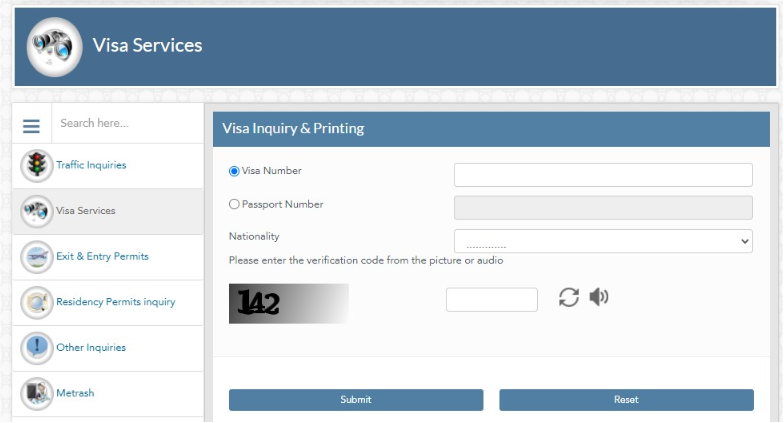
Task: Click the Metrash icon in sidebar
Action: [36, 394]
